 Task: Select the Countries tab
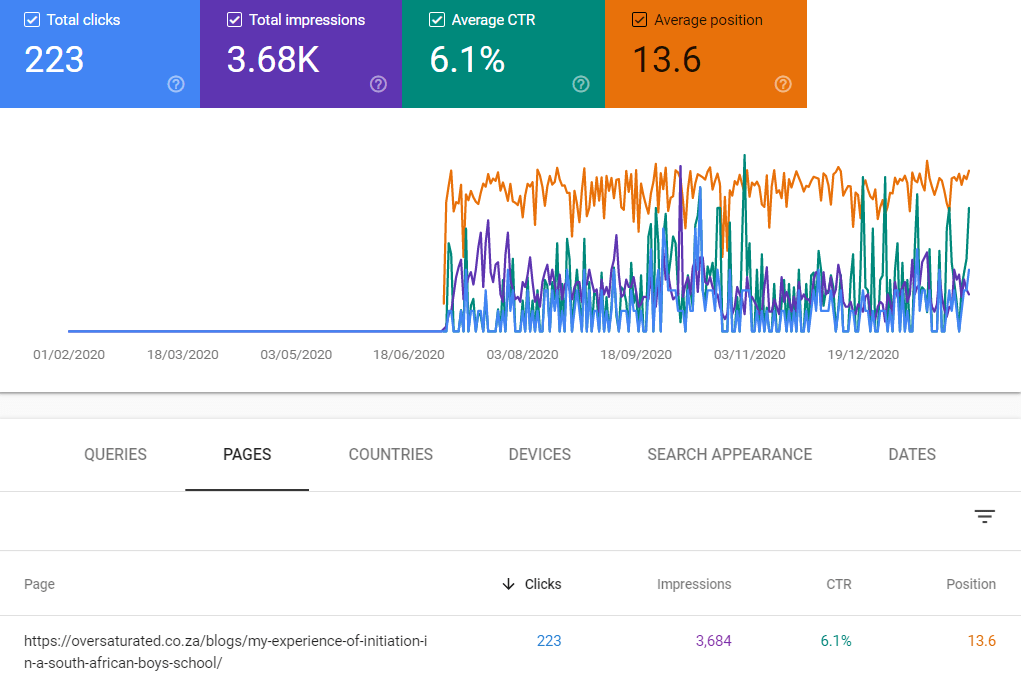[x=390, y=454]
